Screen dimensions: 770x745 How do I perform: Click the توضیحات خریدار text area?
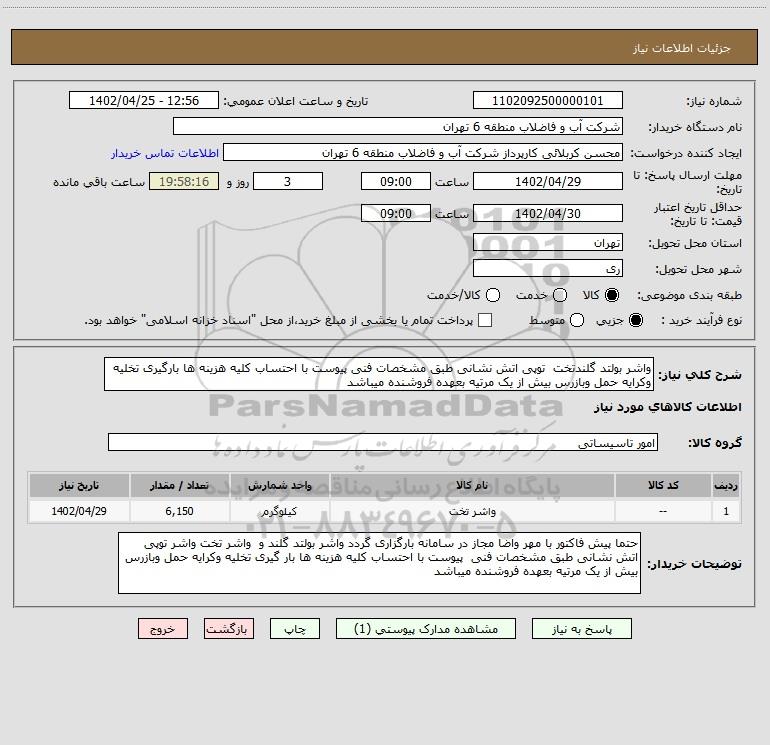[x=379, y=563]
